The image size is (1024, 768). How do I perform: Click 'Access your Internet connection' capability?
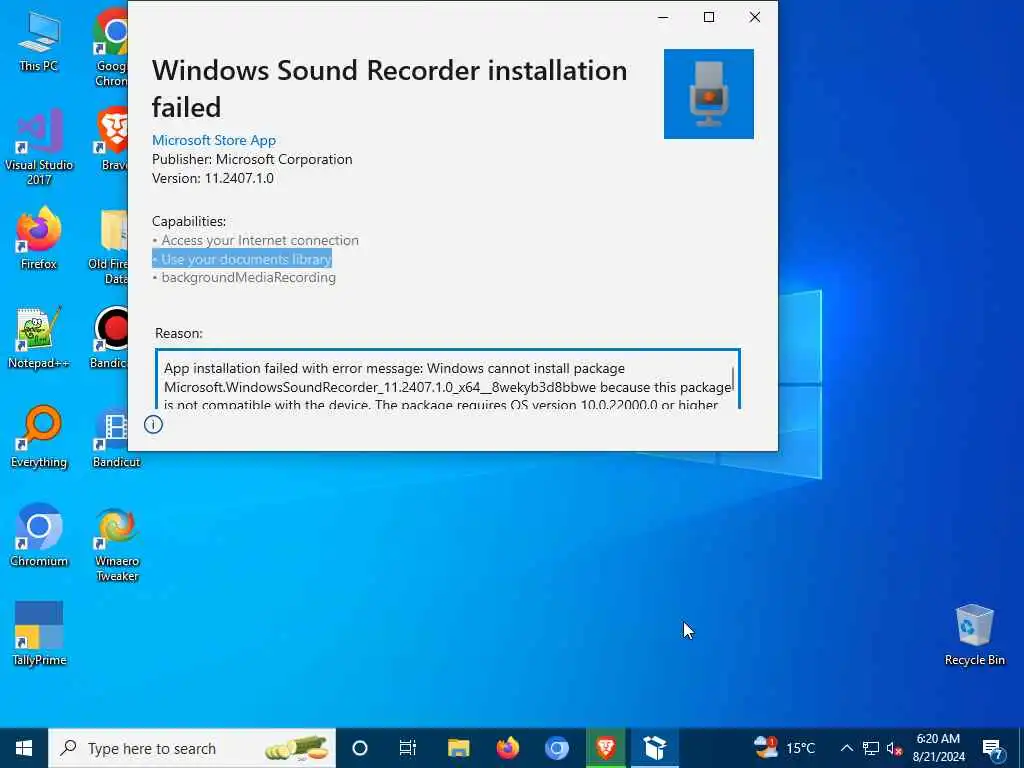[x=255, y=240]
